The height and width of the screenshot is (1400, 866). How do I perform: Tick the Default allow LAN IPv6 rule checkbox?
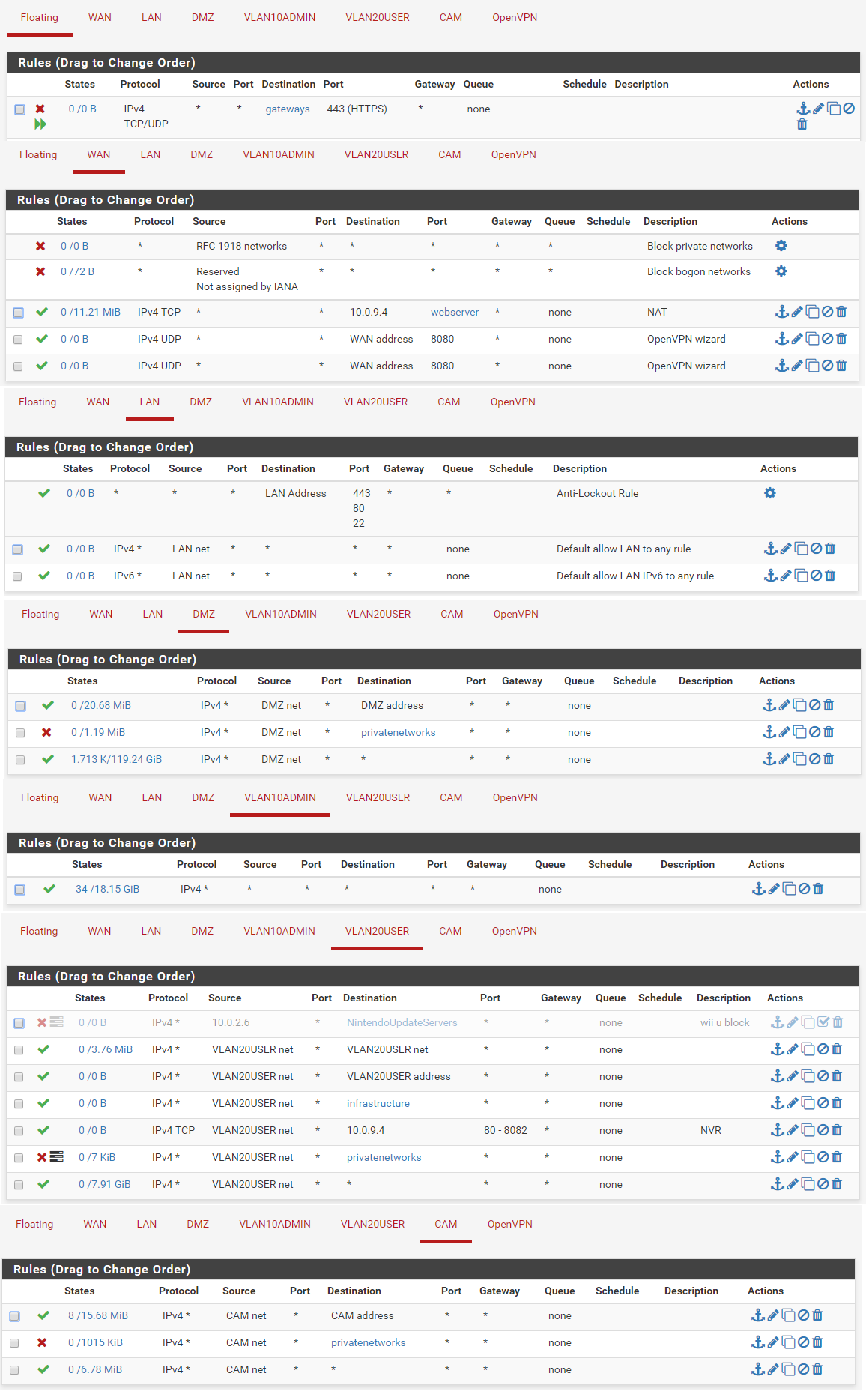pyautogui.click(x=17, y=576)
